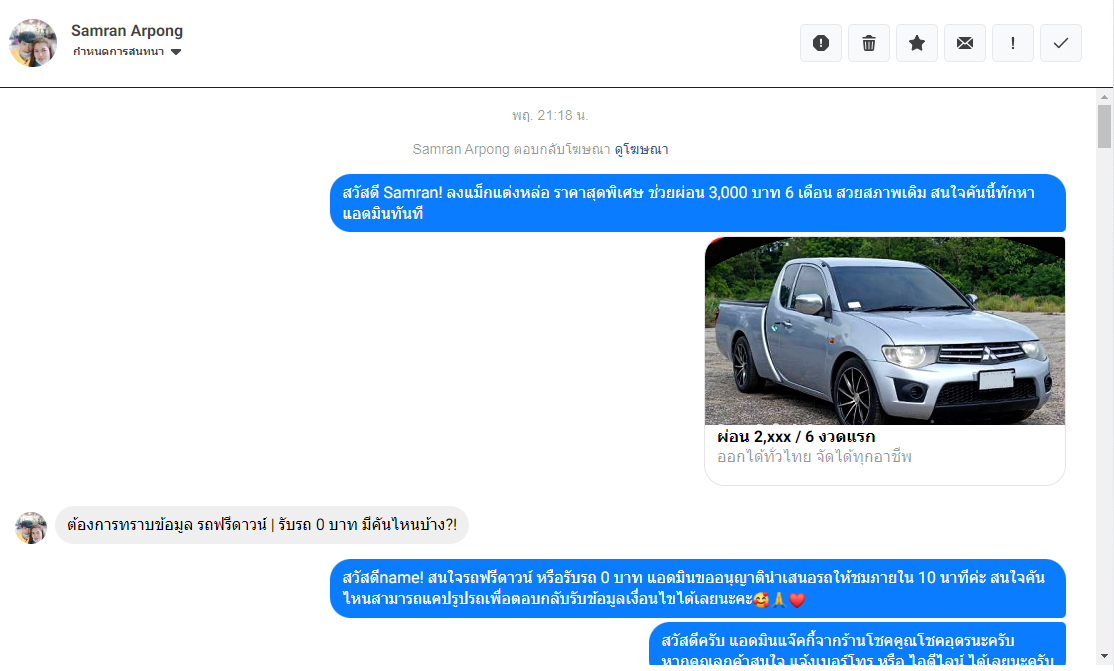The width and height of the screenshot is (1114, 671).
Task: Click sender avatar beside incoming message
Action: coord(31,528)
